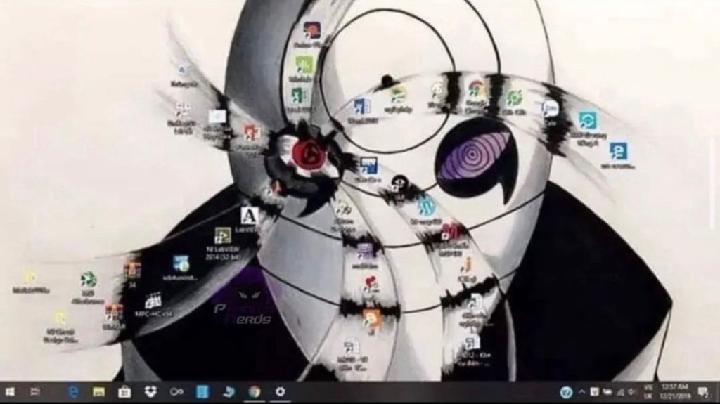Select the black round icon beside purple eye
Viewport: 720px width, 404px height.
click(399, 185)
